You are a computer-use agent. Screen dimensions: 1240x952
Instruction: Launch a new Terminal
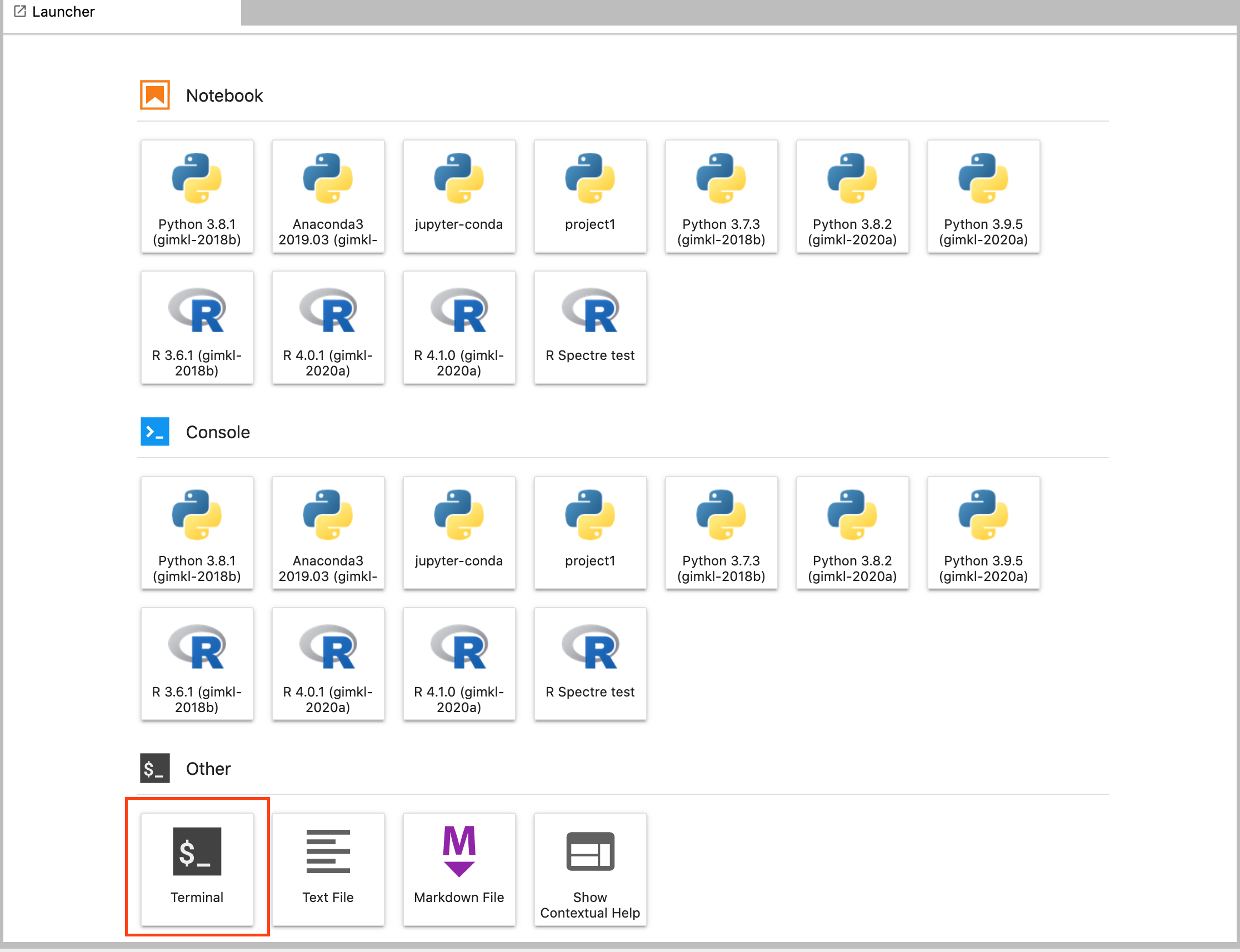[197, 869]
